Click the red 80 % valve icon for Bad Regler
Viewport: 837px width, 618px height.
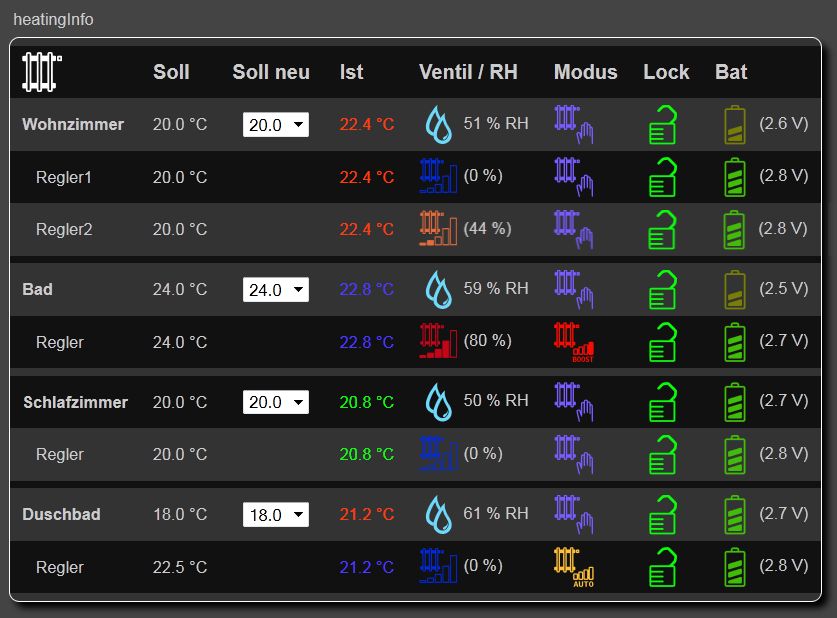(438, 340)
